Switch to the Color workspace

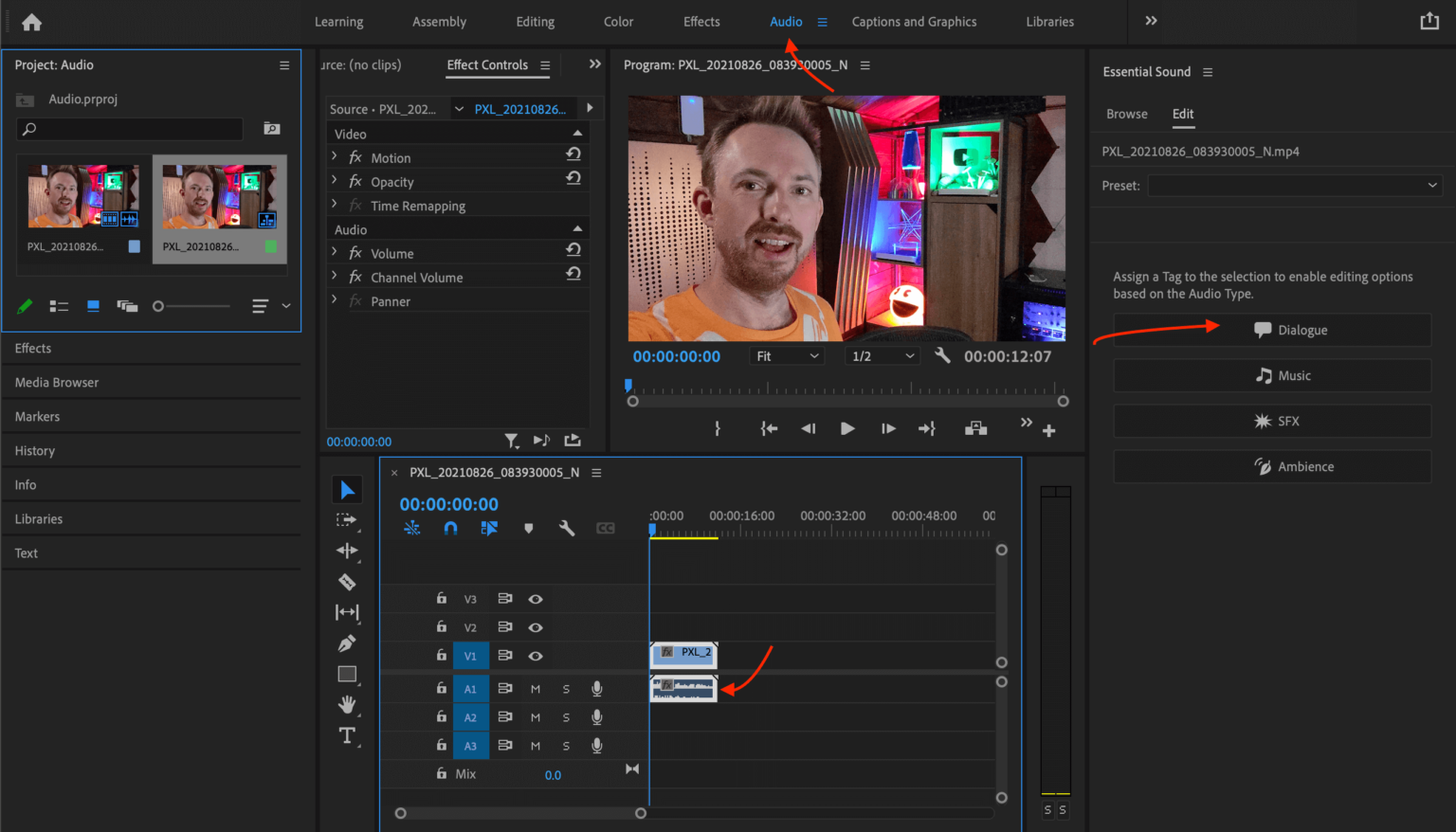(618, 22)
